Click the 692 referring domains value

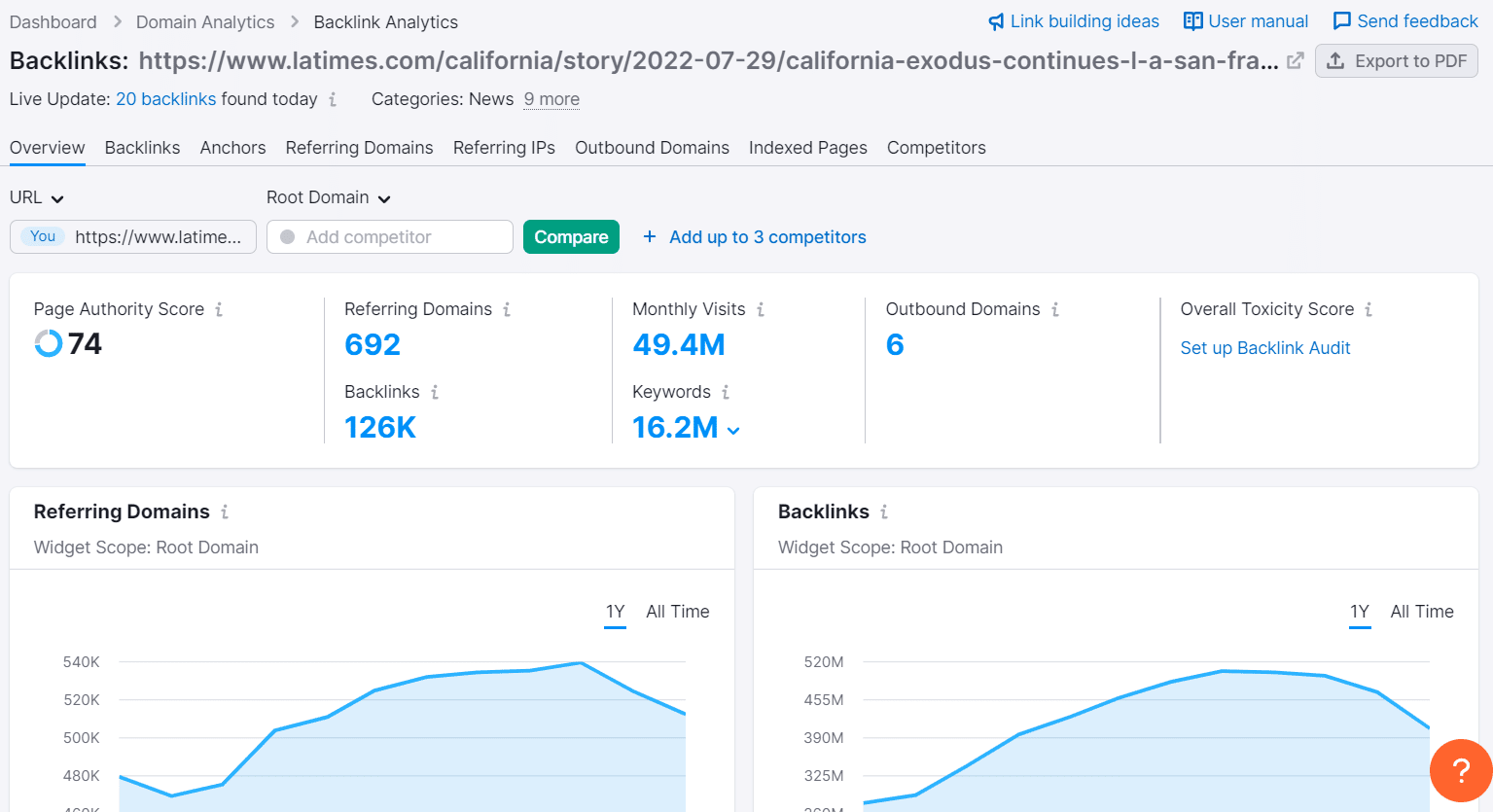coord(373,344)
